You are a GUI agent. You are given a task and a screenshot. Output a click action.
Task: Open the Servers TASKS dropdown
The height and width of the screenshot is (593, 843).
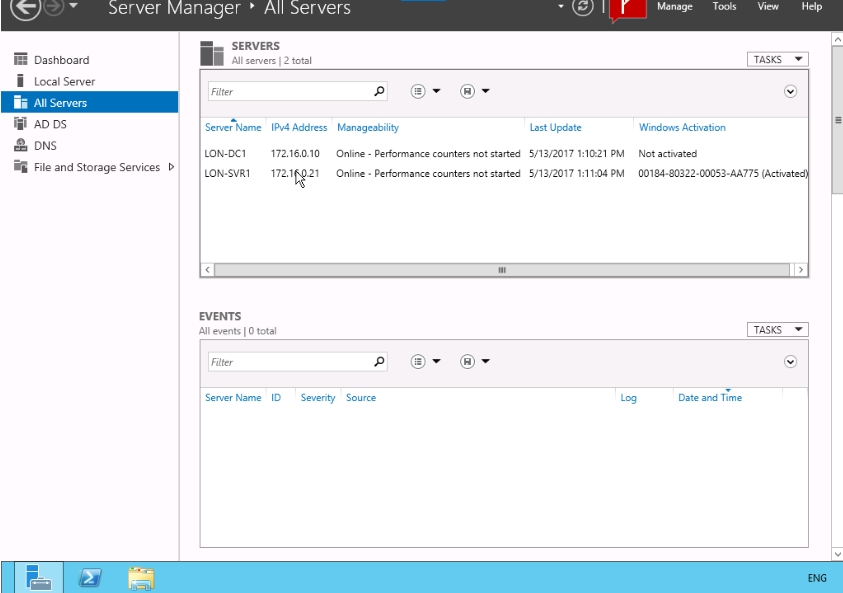[x=777, y=59]
